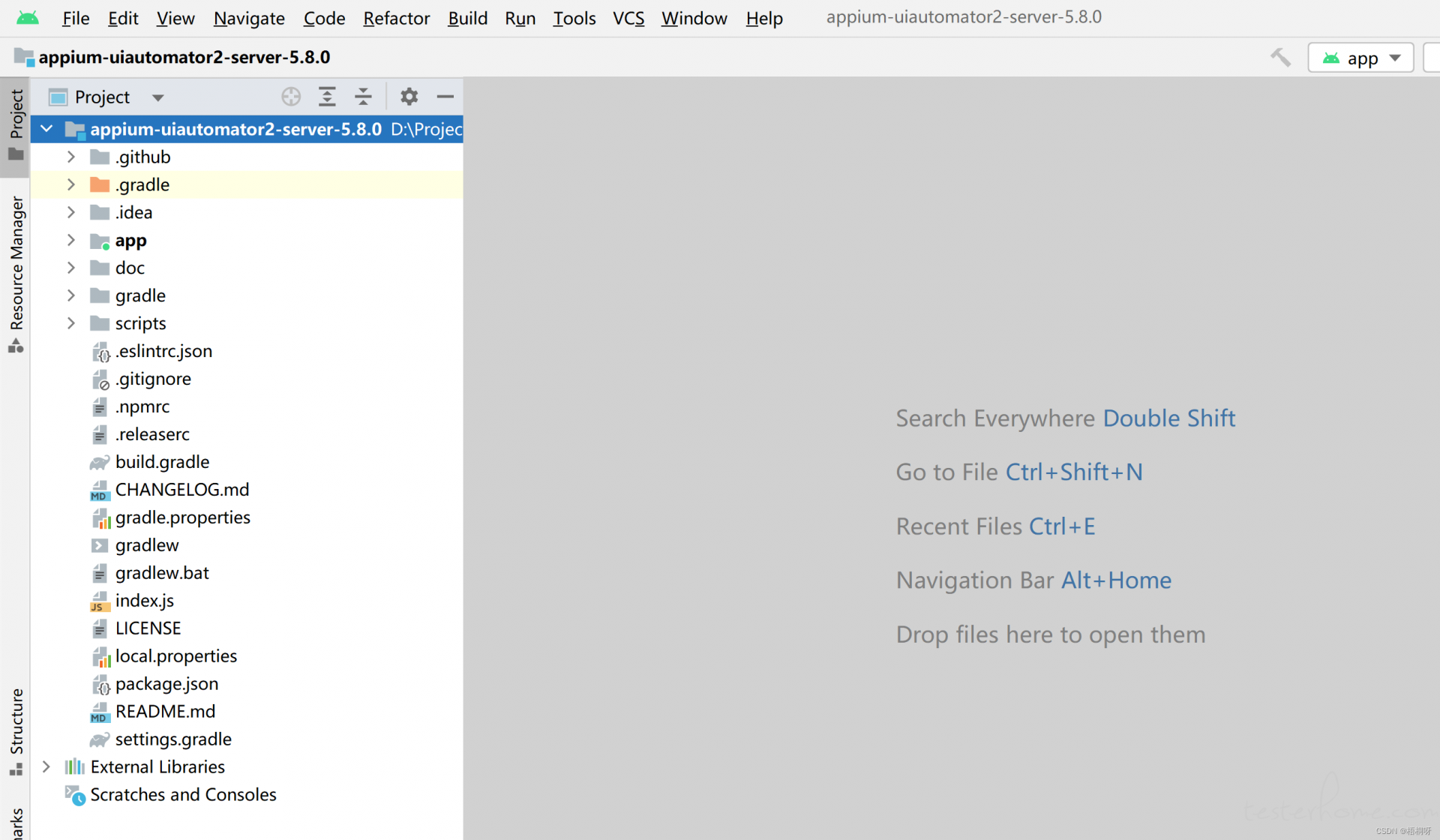Click the local.properties file icon
Image resolution: width=1440 pixels, height=840 pixels.
coord(100,657)
